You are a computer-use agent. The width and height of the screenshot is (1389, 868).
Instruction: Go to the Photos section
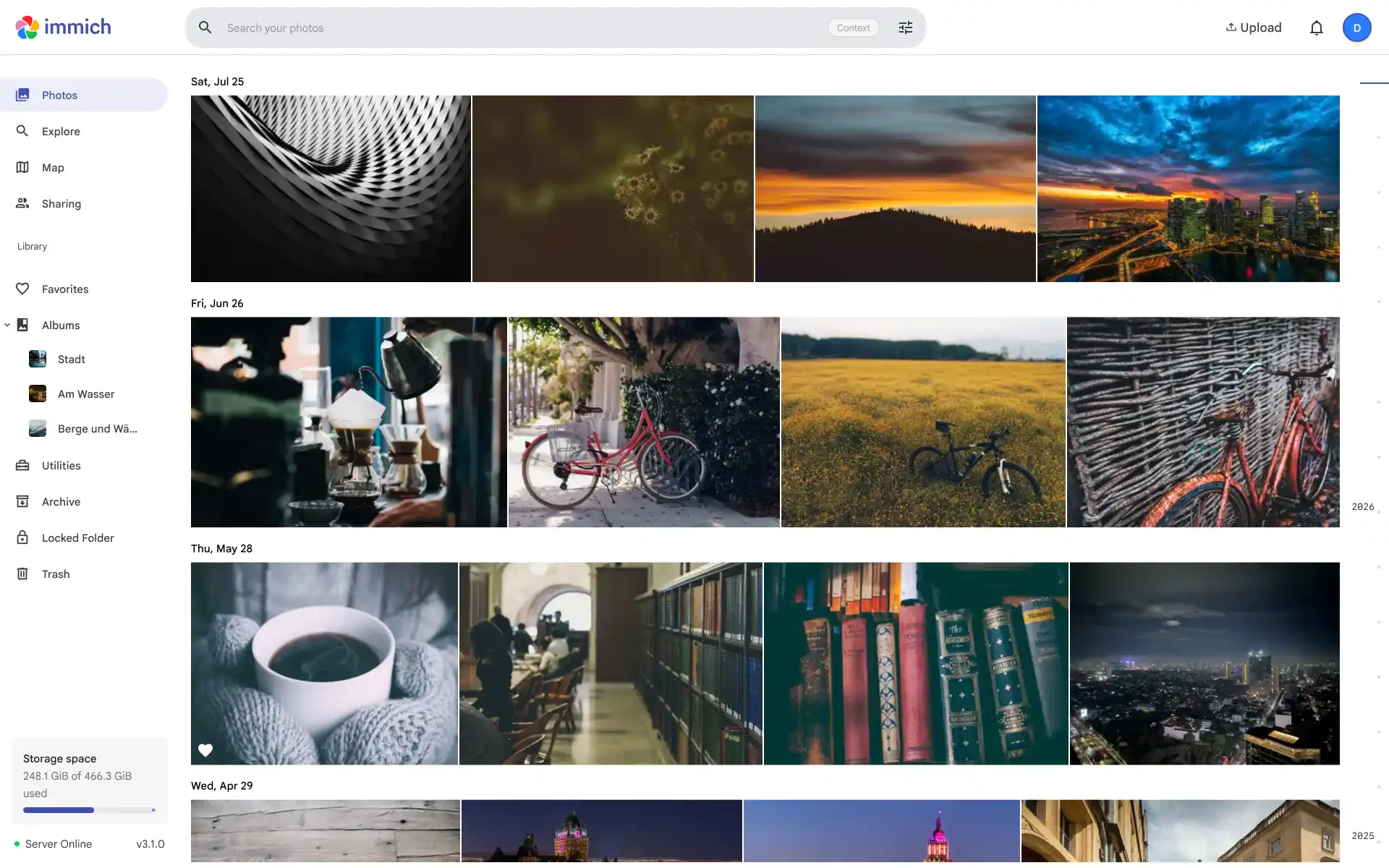coord(84,95)
